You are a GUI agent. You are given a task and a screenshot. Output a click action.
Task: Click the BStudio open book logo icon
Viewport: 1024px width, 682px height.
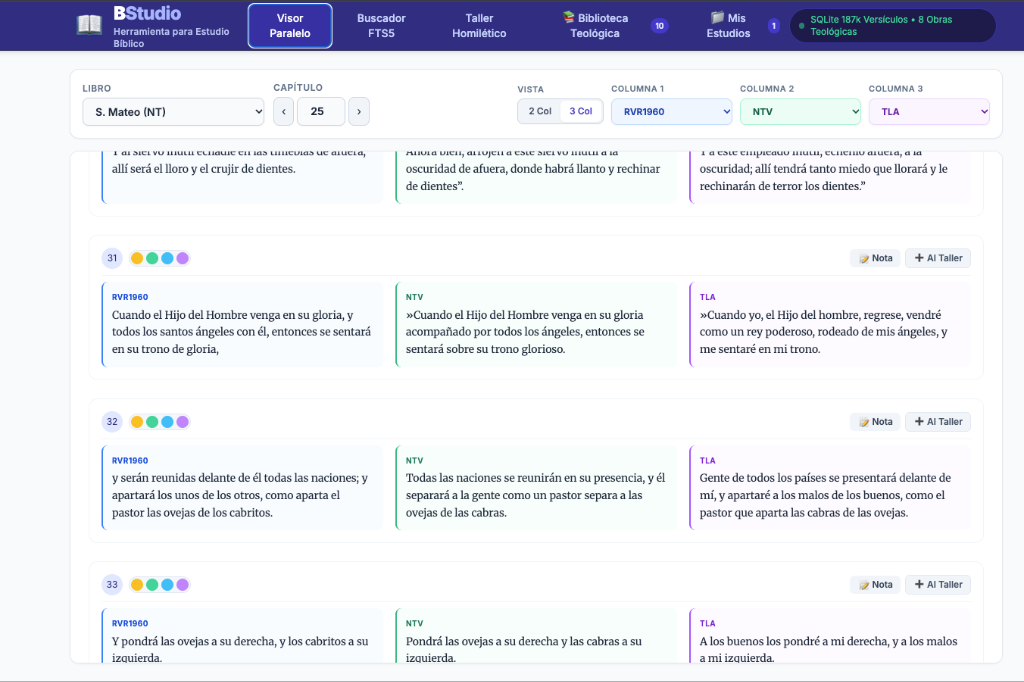[x=89, y=25]
